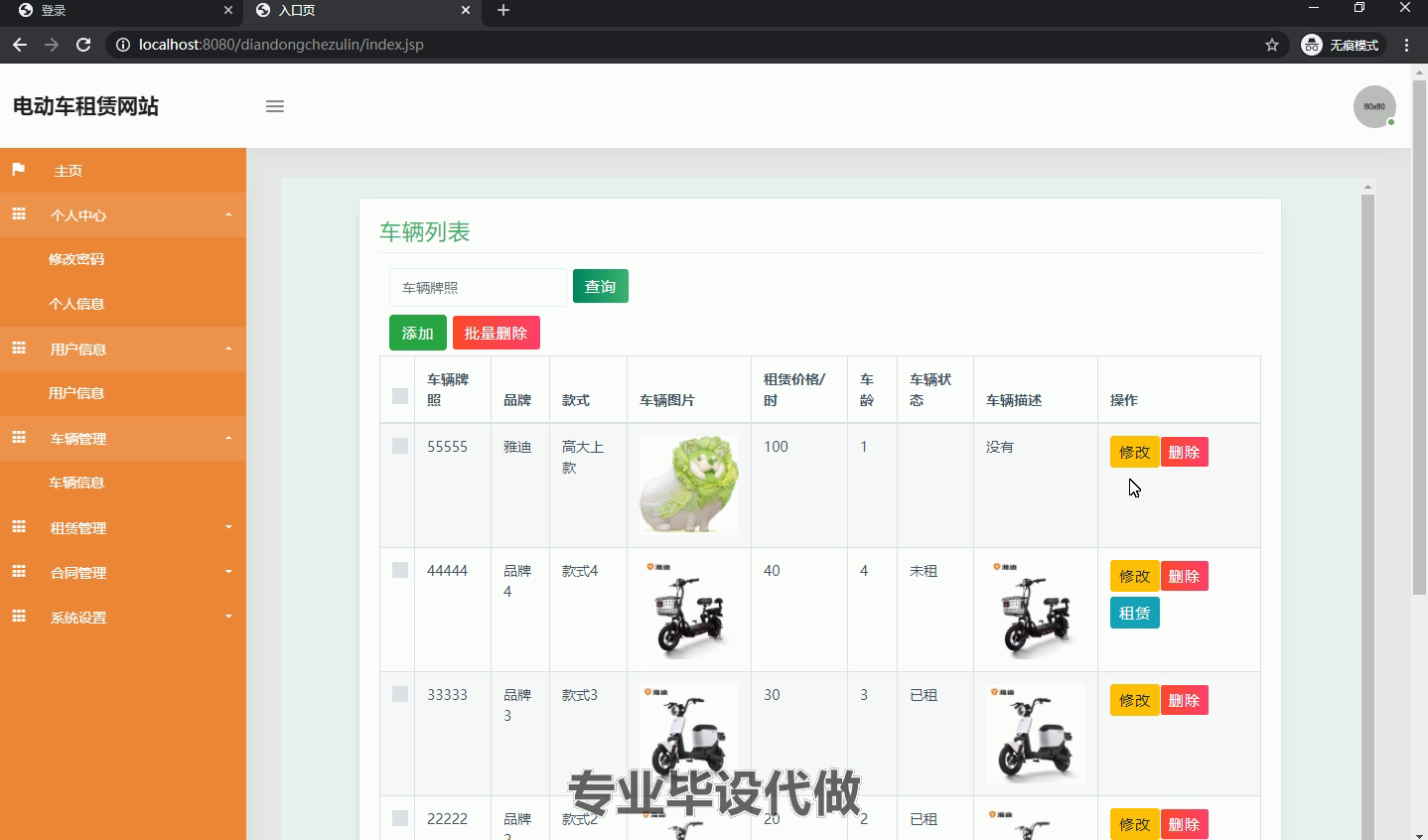Bookmark this page with star icon
The image size is (1428, 840).
coord(1272,45)
